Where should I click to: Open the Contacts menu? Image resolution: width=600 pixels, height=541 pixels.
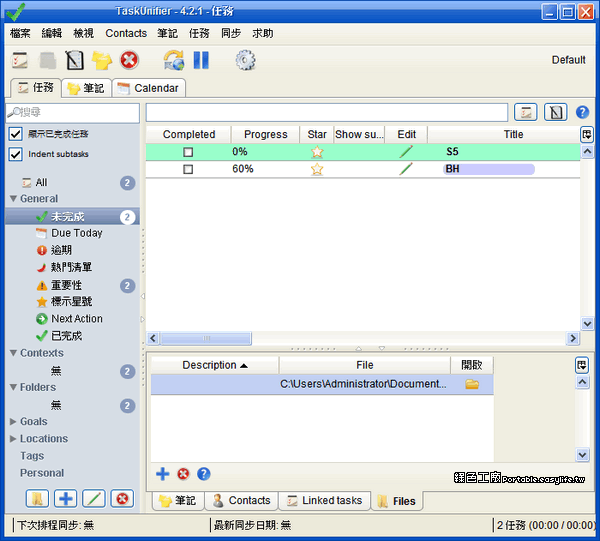126,34
